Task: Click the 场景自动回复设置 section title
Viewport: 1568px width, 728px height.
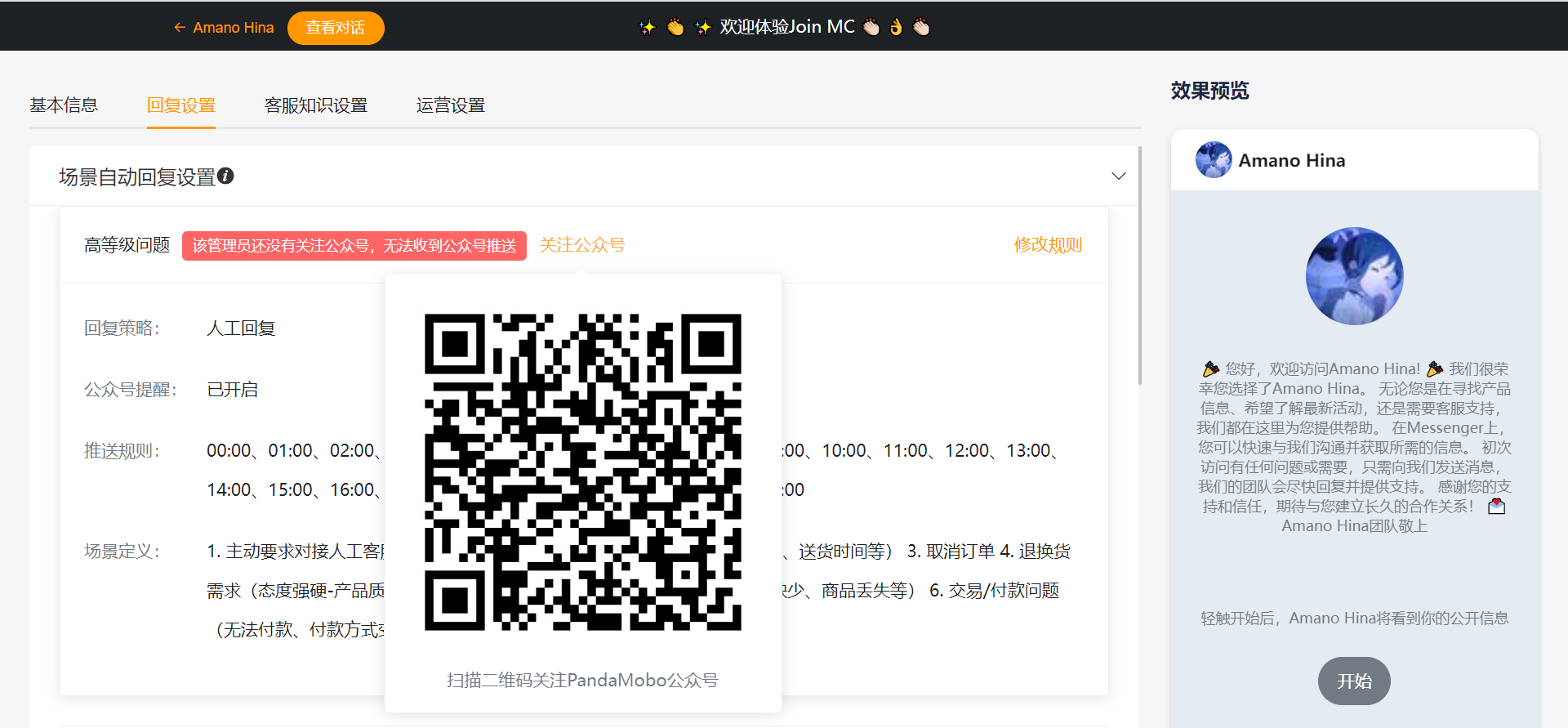Action: [x=137, y=177]
